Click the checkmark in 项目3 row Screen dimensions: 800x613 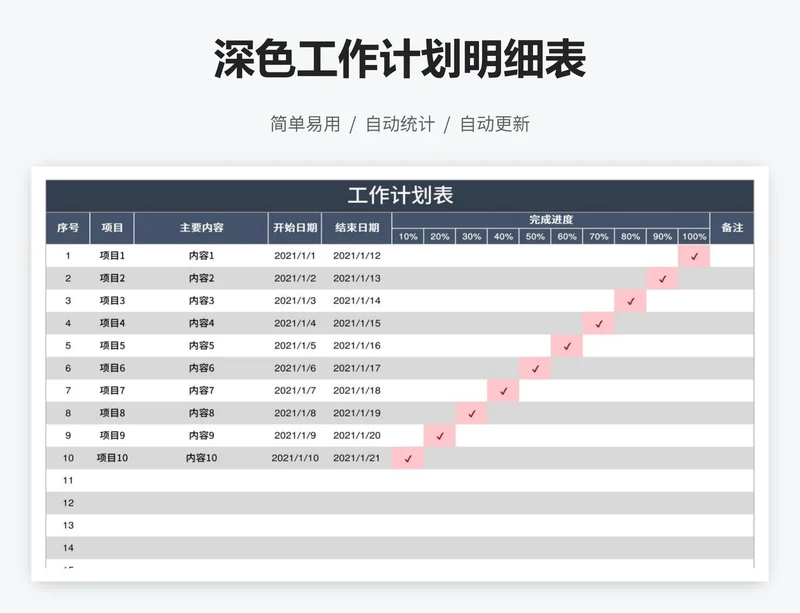point(631,301)
